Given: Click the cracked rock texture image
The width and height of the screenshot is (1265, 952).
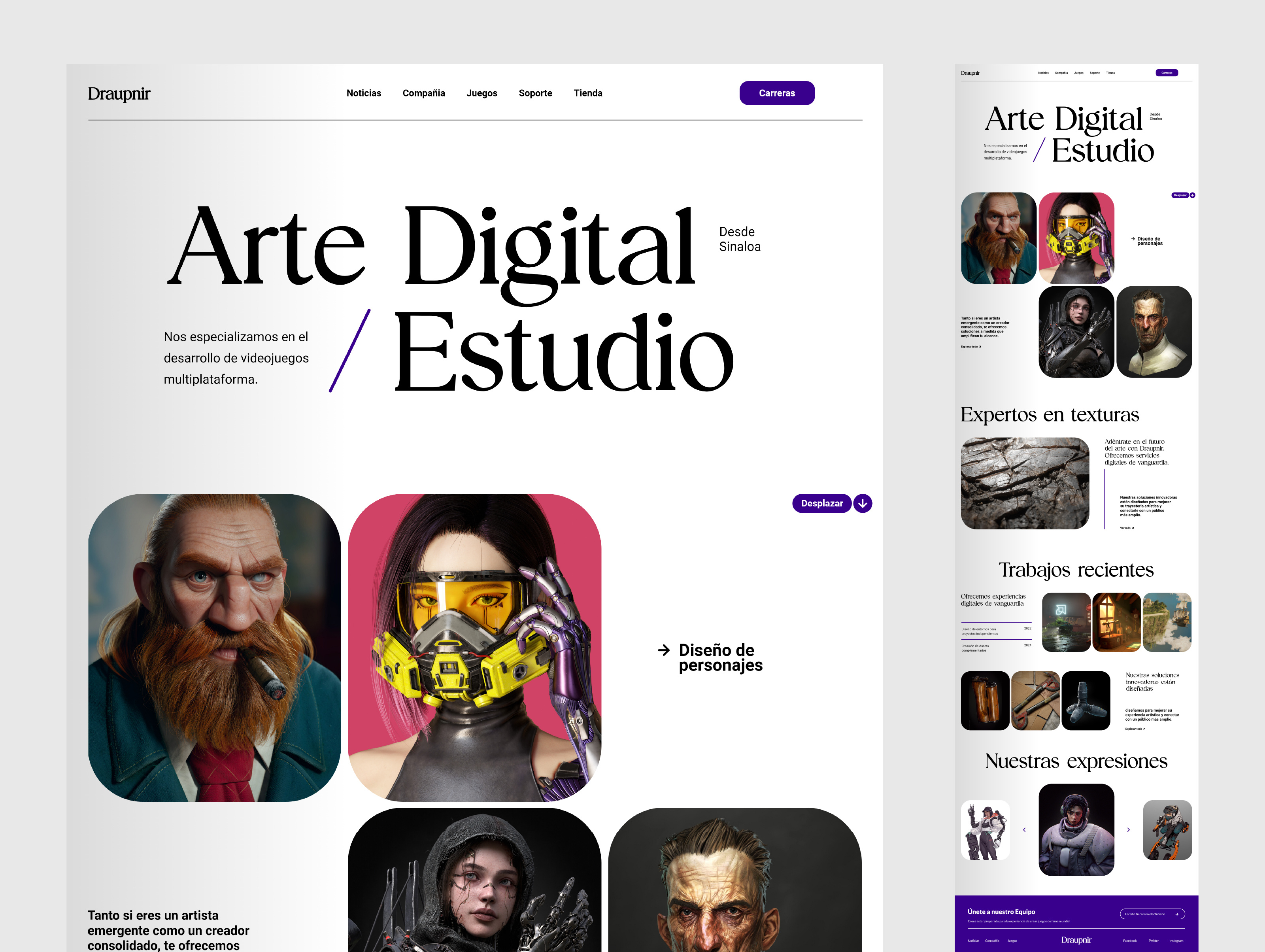Looking at the screenshot, I should tap(1025, 483).
